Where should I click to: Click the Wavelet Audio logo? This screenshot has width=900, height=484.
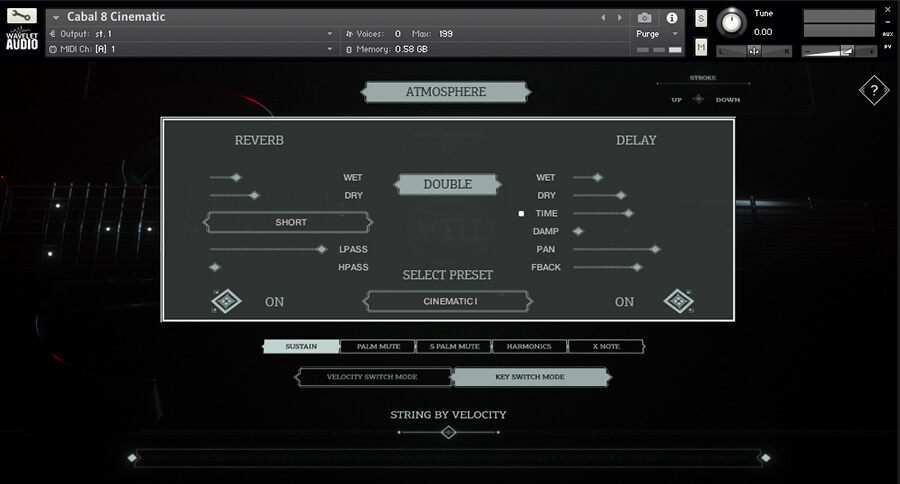coord(22,39)
